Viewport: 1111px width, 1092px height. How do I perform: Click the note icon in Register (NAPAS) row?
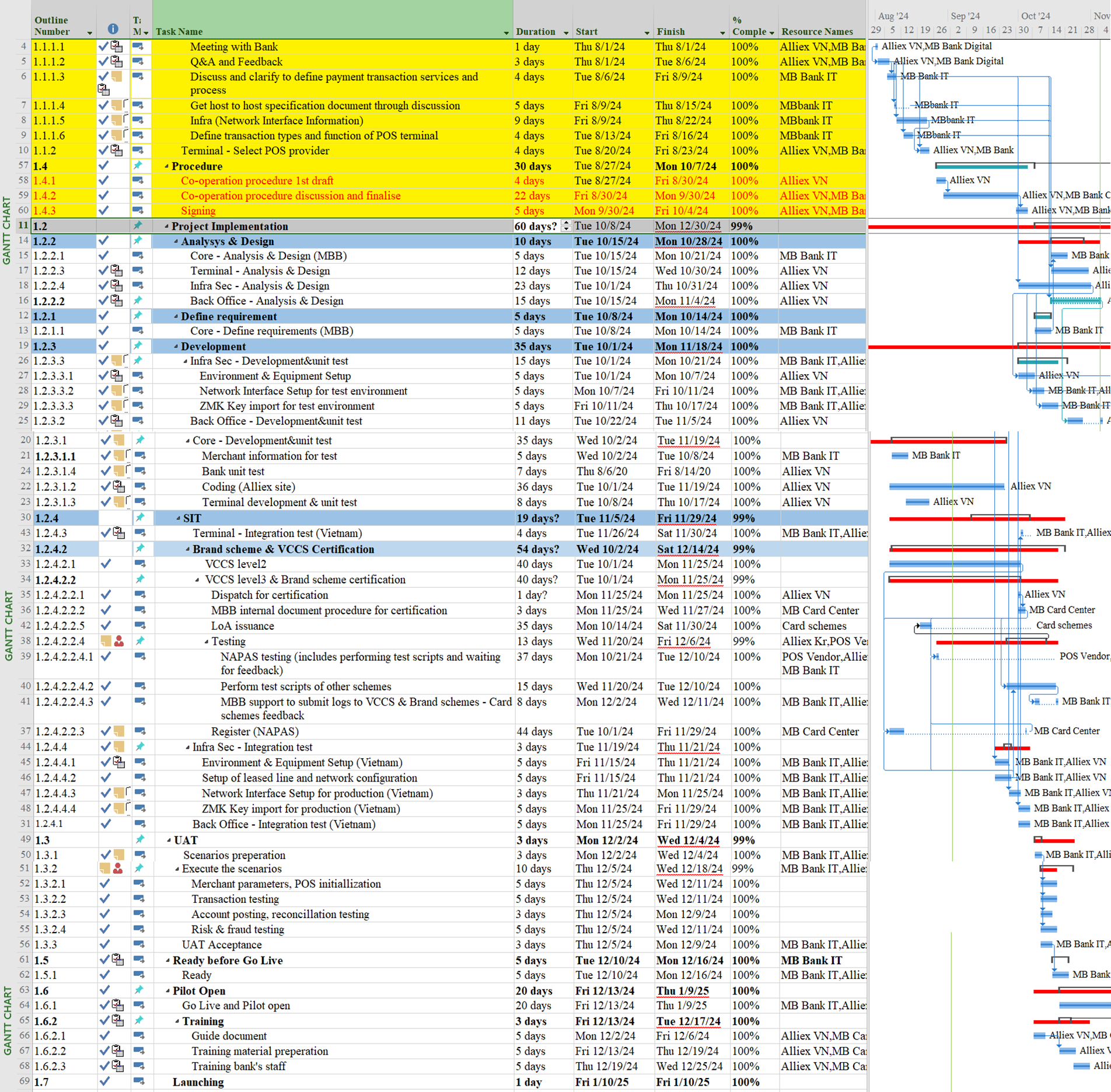tap(119, 731)
